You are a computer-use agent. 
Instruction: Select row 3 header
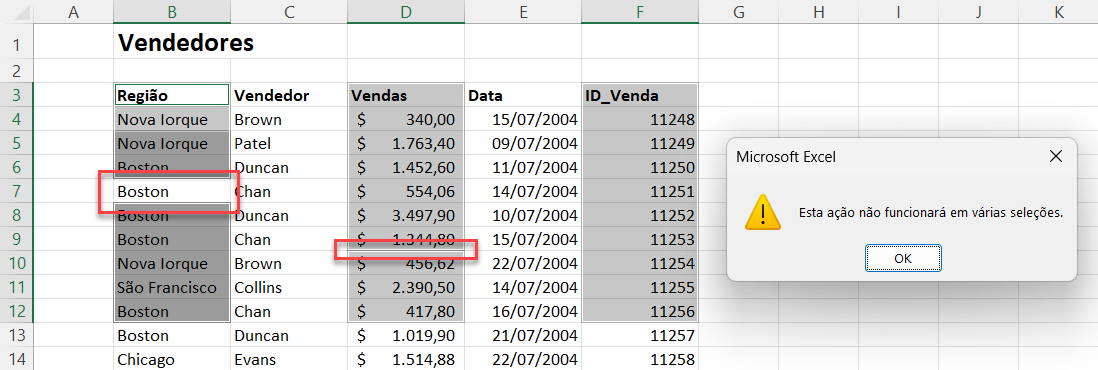pyautogui.click(x=17, y=95)
